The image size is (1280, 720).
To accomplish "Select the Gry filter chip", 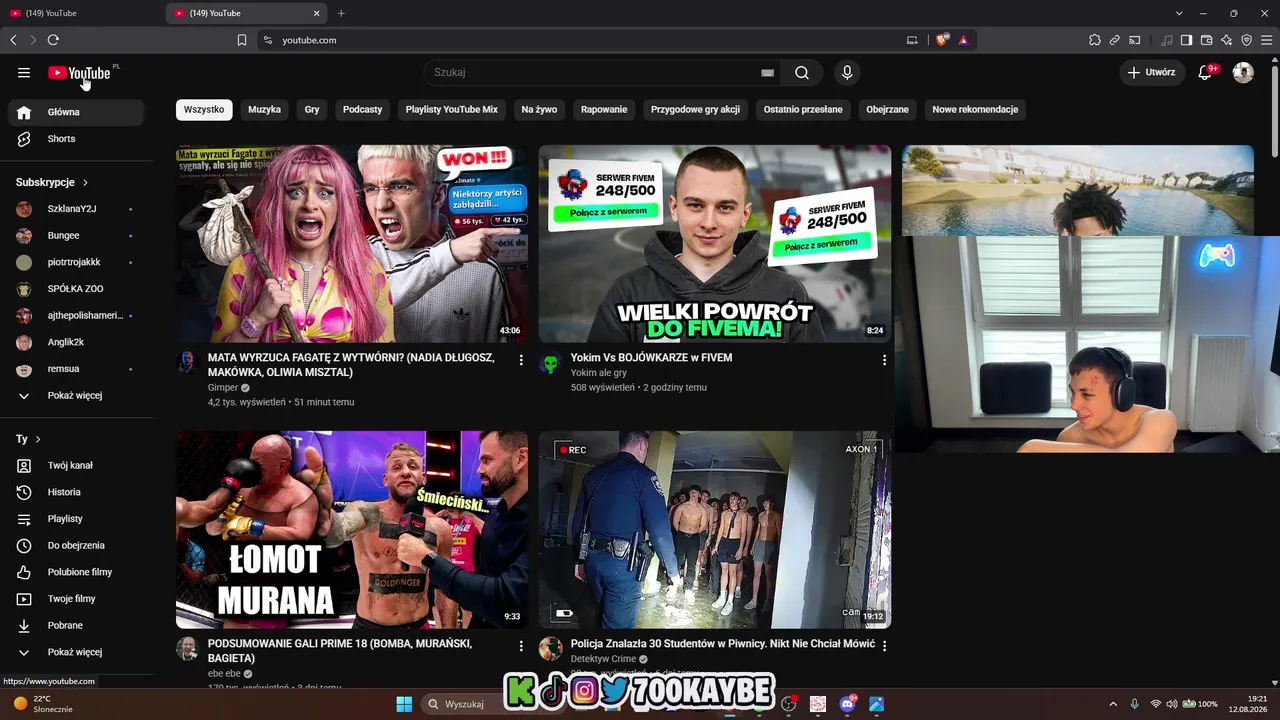I will pos(312,109).
